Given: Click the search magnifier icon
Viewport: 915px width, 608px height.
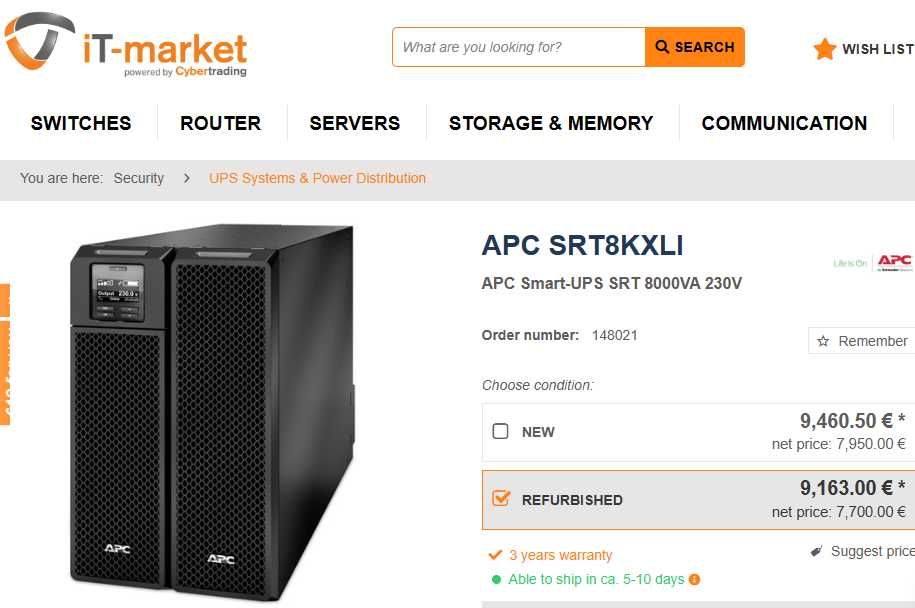Looking at the screenshot, I should pyautogui.click(x=662, y=47).
